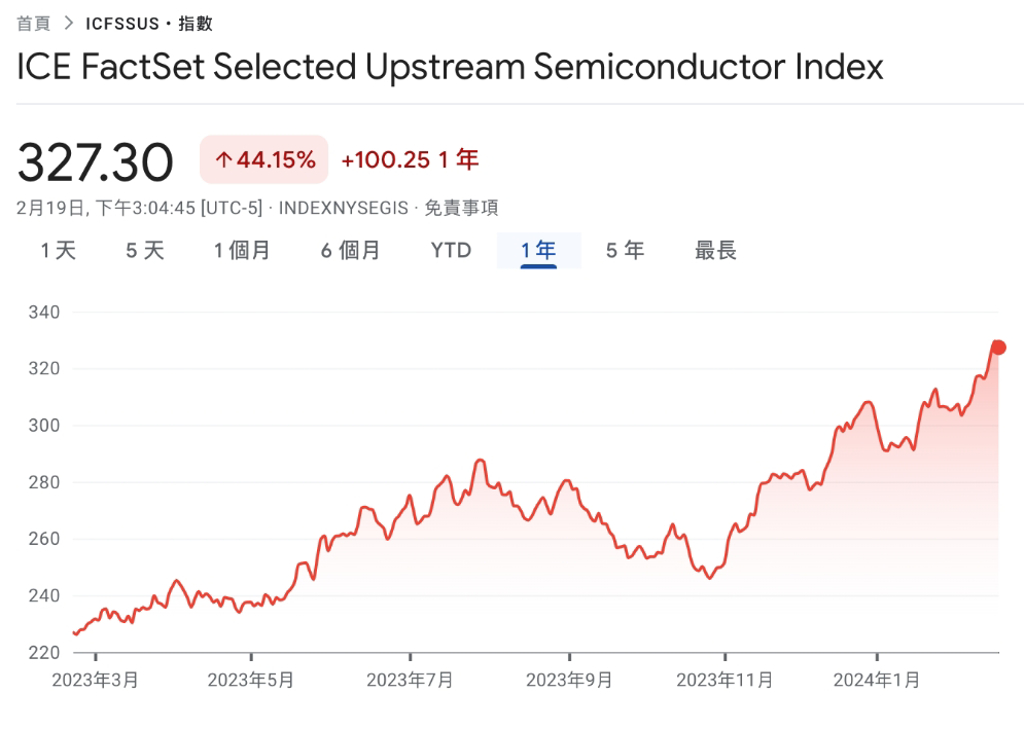Click the 327.30 index value
Screen dimensions: 1024x729
pyautogui.click(x=96, y=162)
